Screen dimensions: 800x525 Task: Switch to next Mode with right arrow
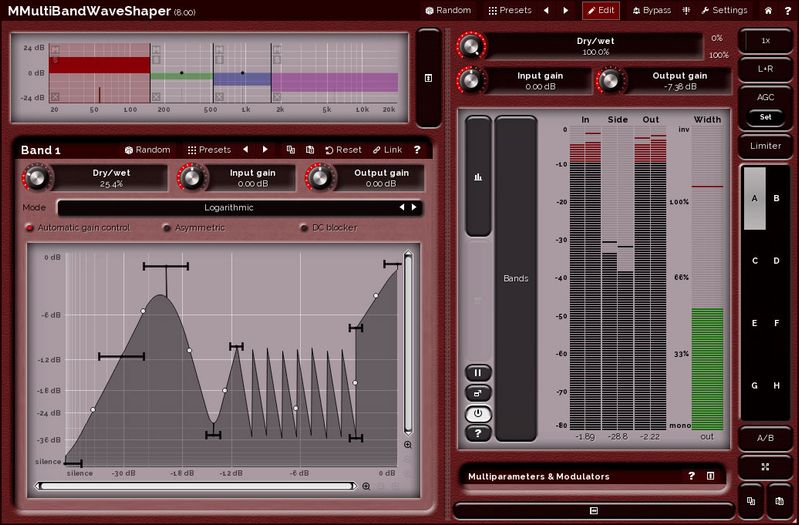tap(414, 207)
